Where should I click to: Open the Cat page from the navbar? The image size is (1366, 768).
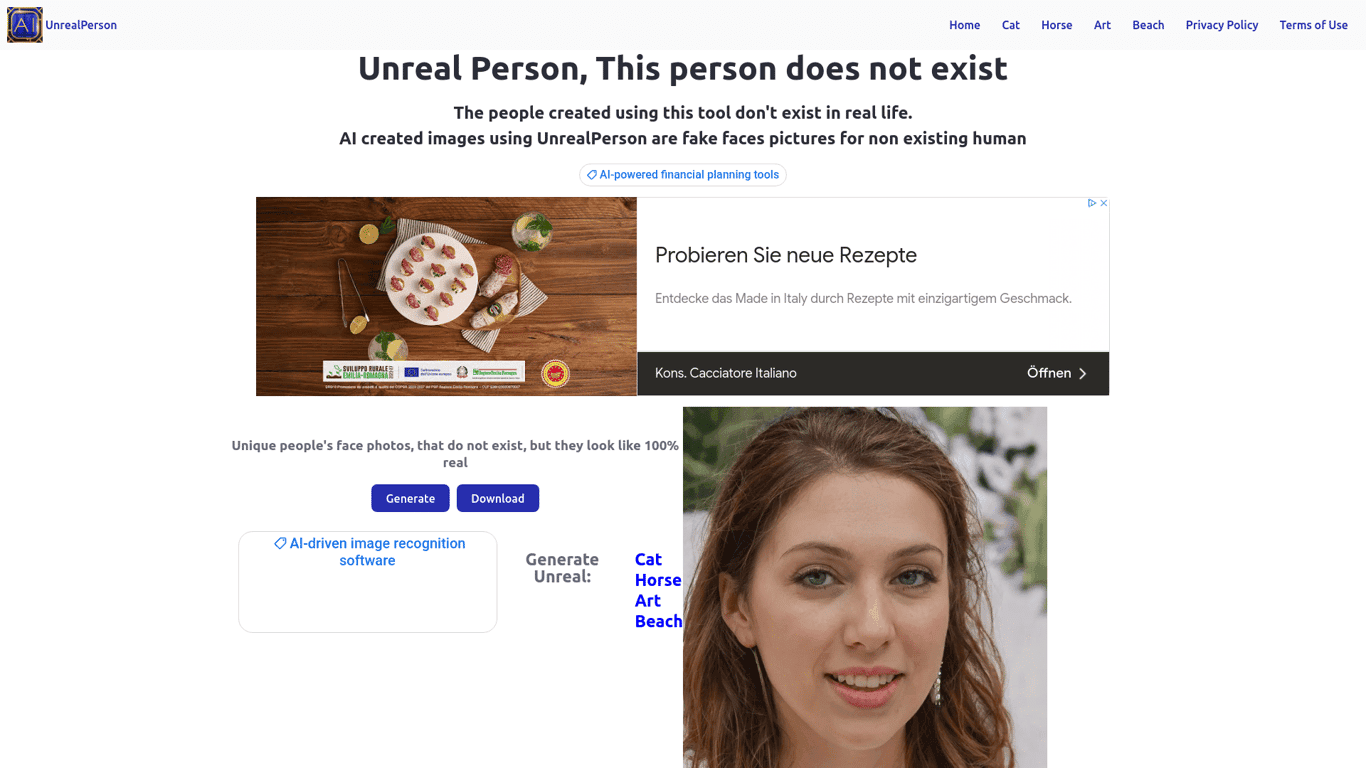1011,25
